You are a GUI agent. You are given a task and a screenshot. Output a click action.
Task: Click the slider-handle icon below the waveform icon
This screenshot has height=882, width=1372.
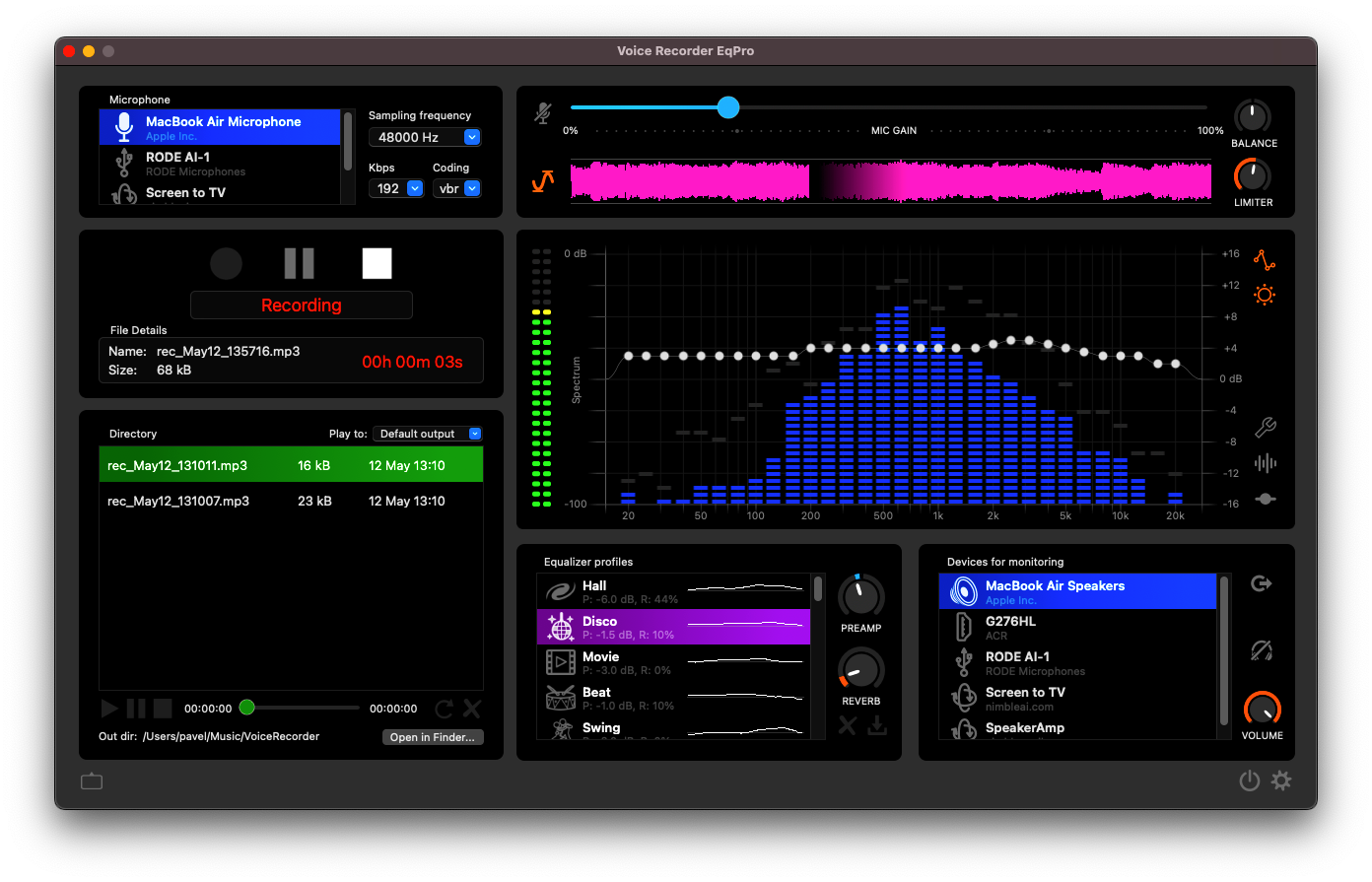[1266, 499]
